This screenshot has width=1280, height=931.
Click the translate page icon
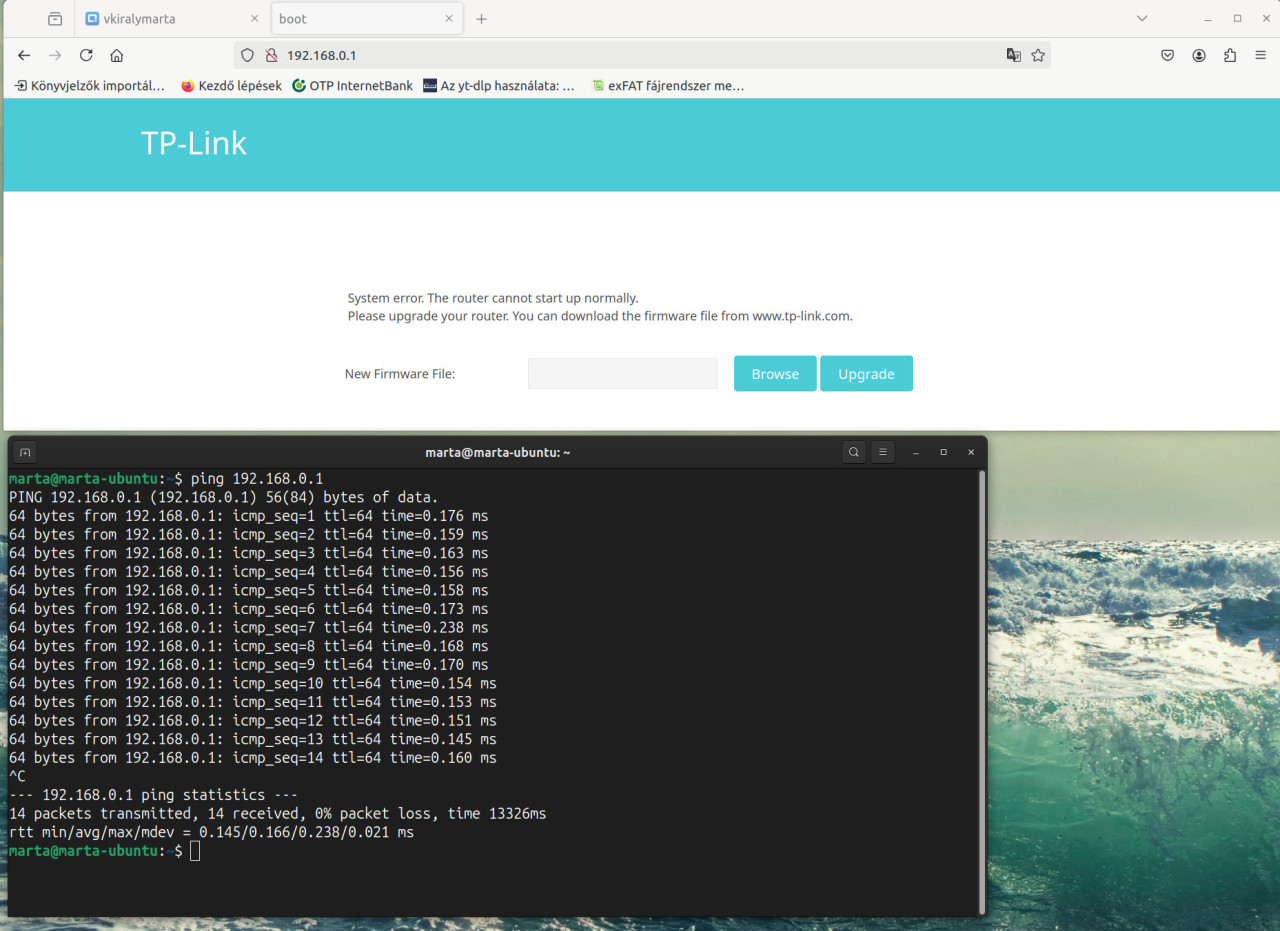point(1013,56)
